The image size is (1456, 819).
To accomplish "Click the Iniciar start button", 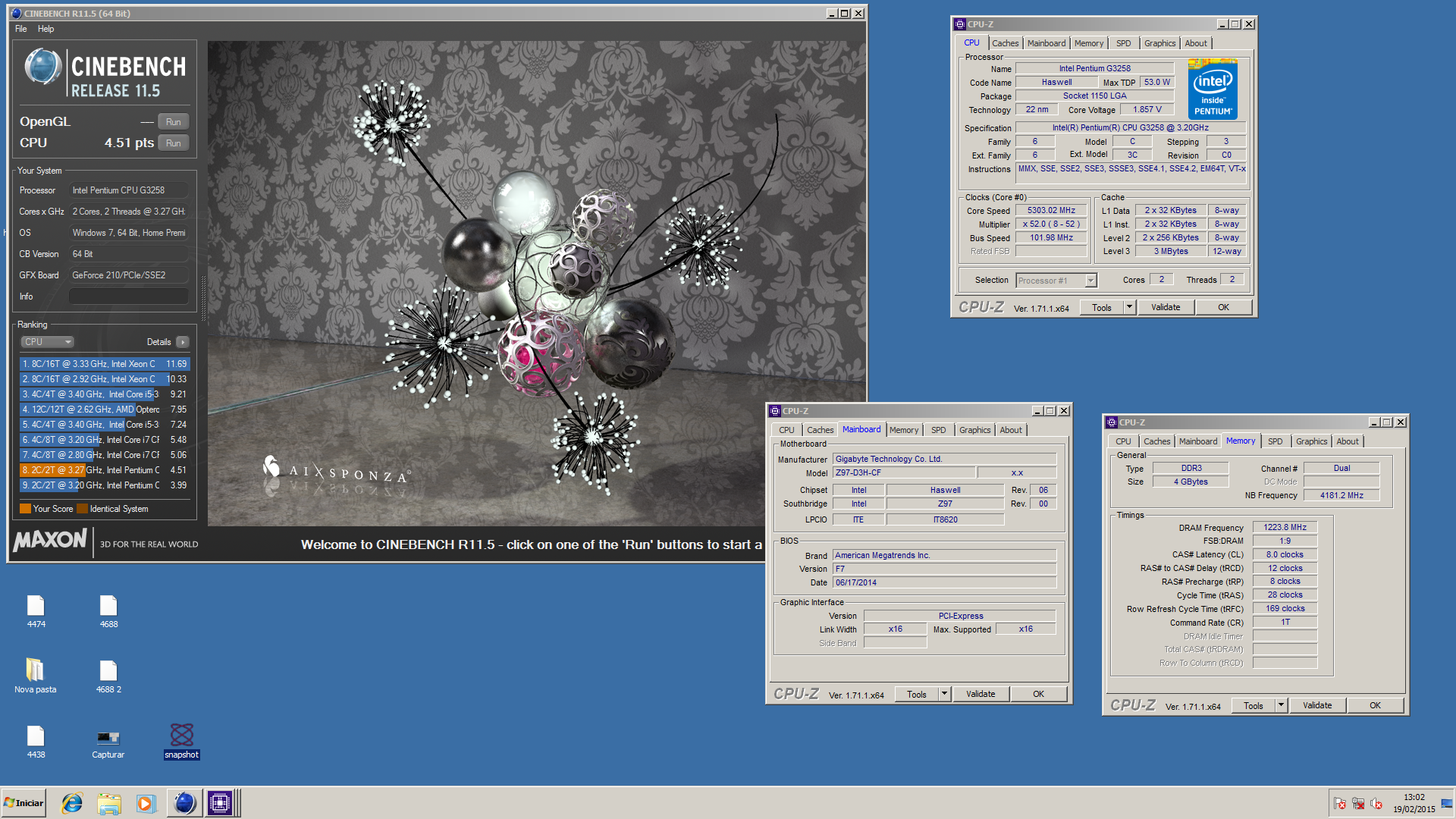I will tap(24, 803).
